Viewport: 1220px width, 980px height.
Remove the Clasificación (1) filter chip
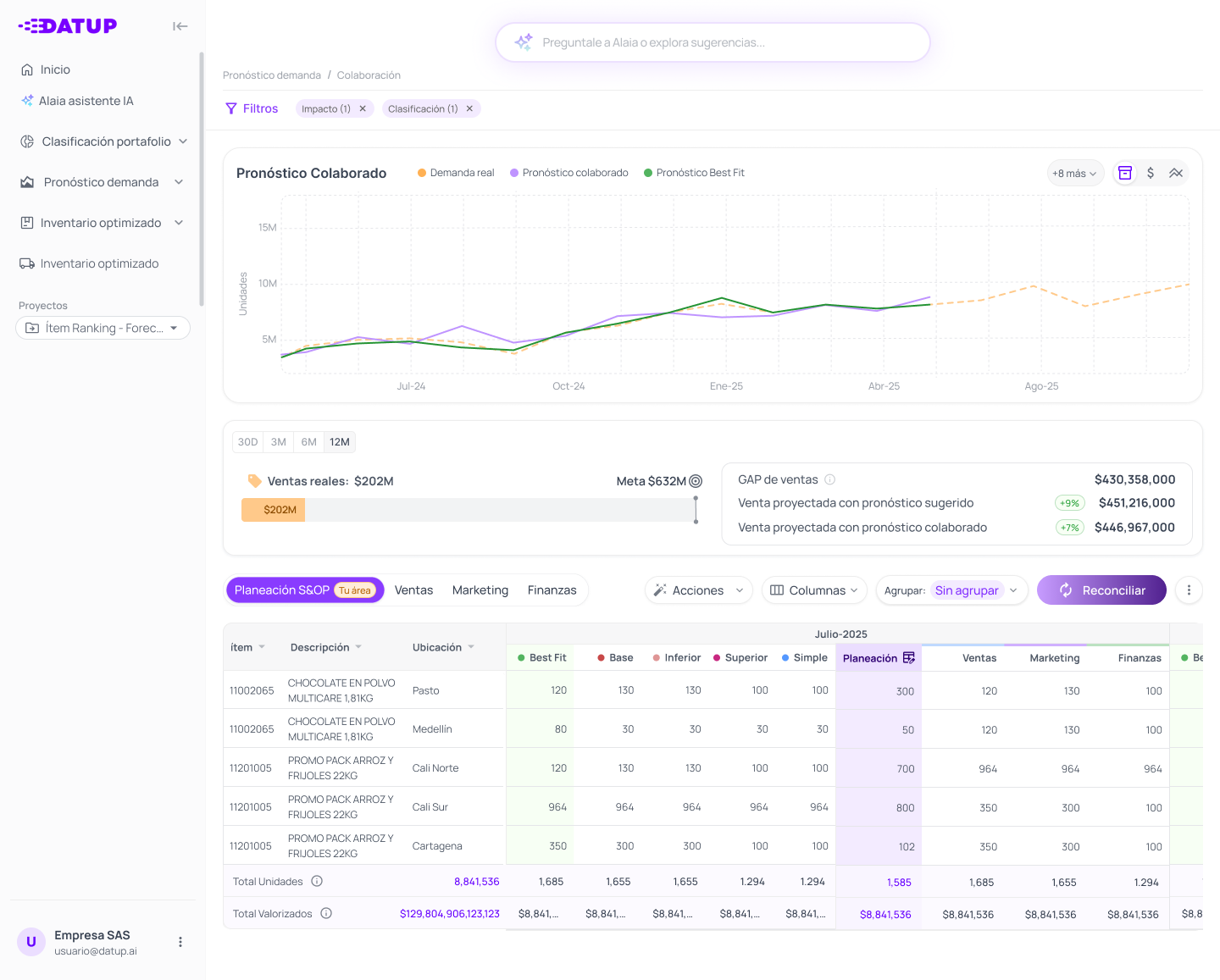click(469, 108)
